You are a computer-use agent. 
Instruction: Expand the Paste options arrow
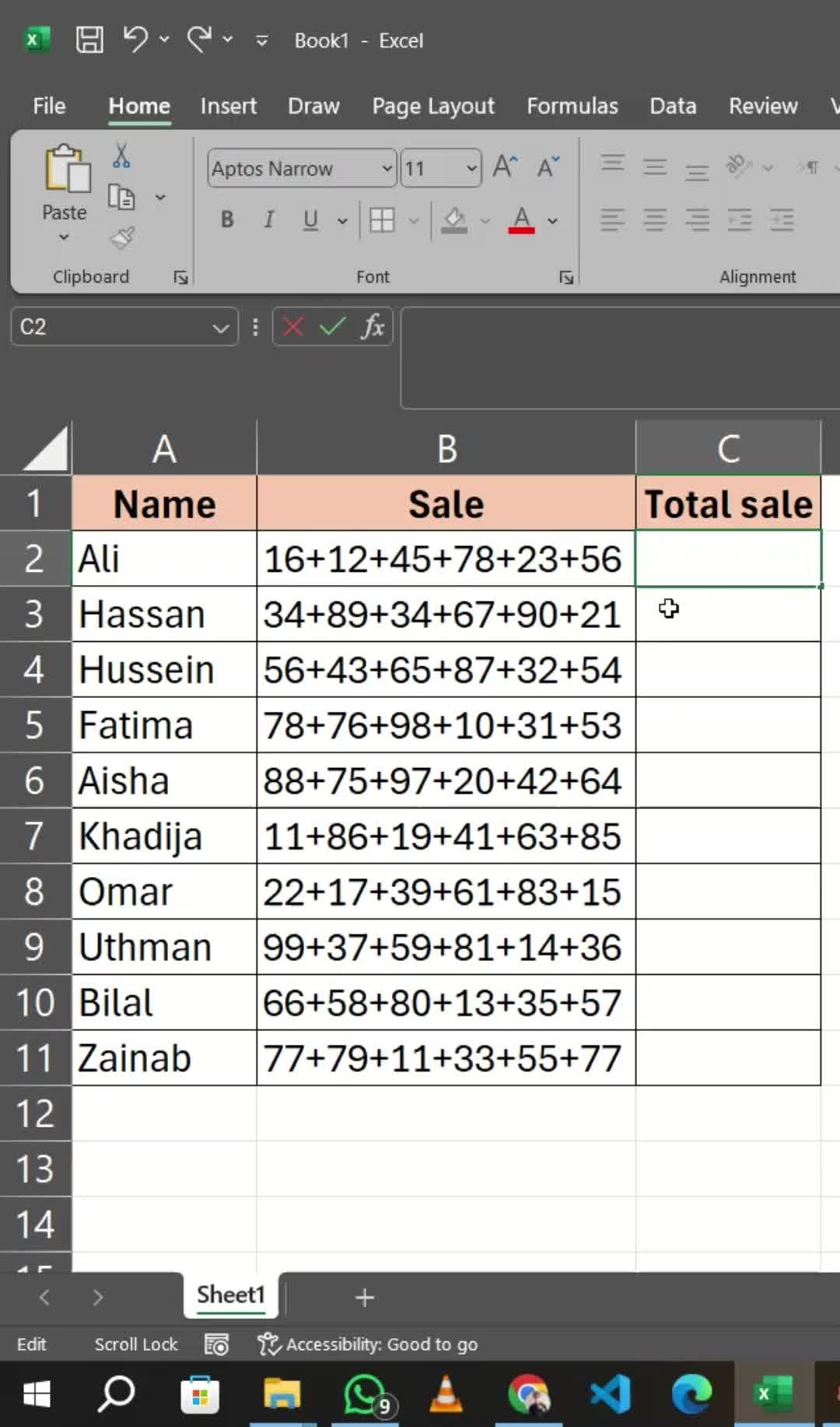65,237
